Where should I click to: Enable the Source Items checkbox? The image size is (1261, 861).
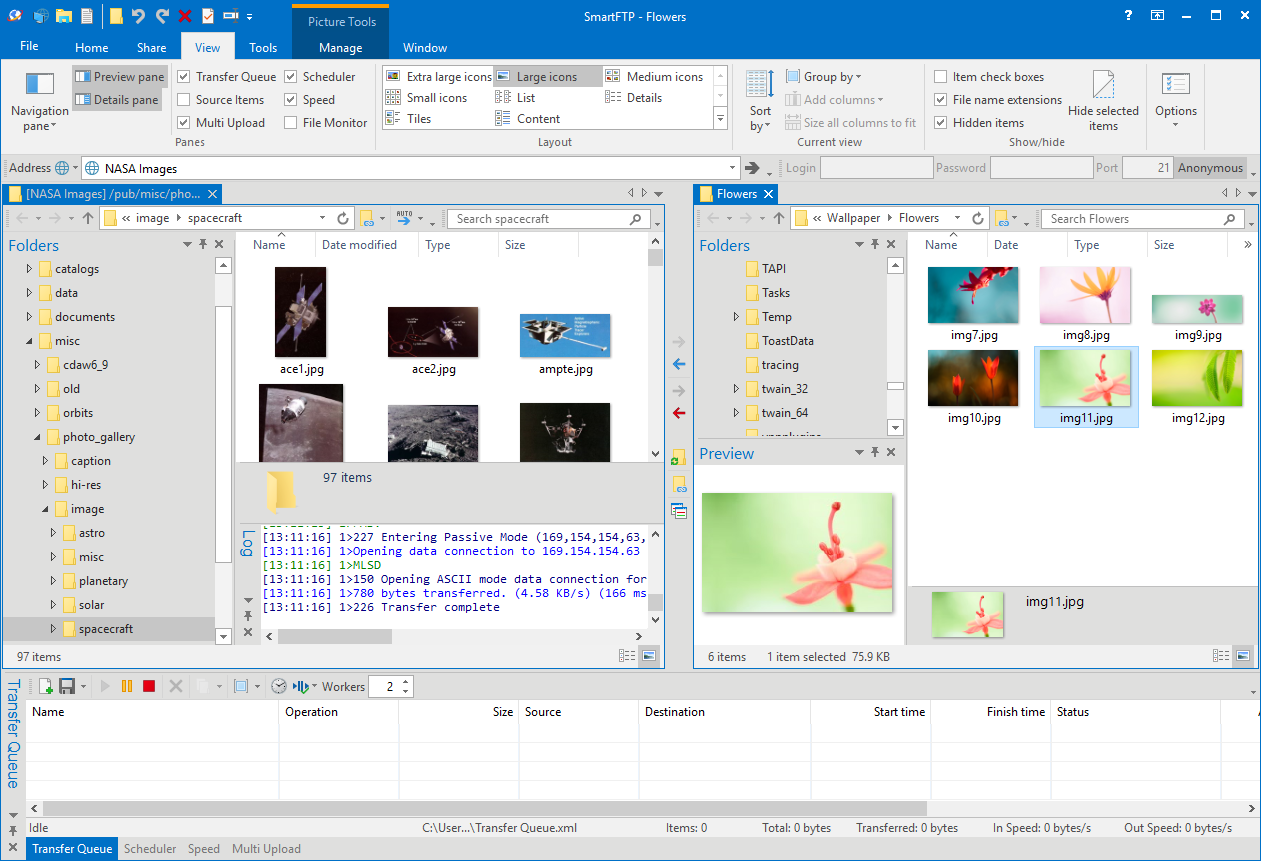click(x=185, y=99)
